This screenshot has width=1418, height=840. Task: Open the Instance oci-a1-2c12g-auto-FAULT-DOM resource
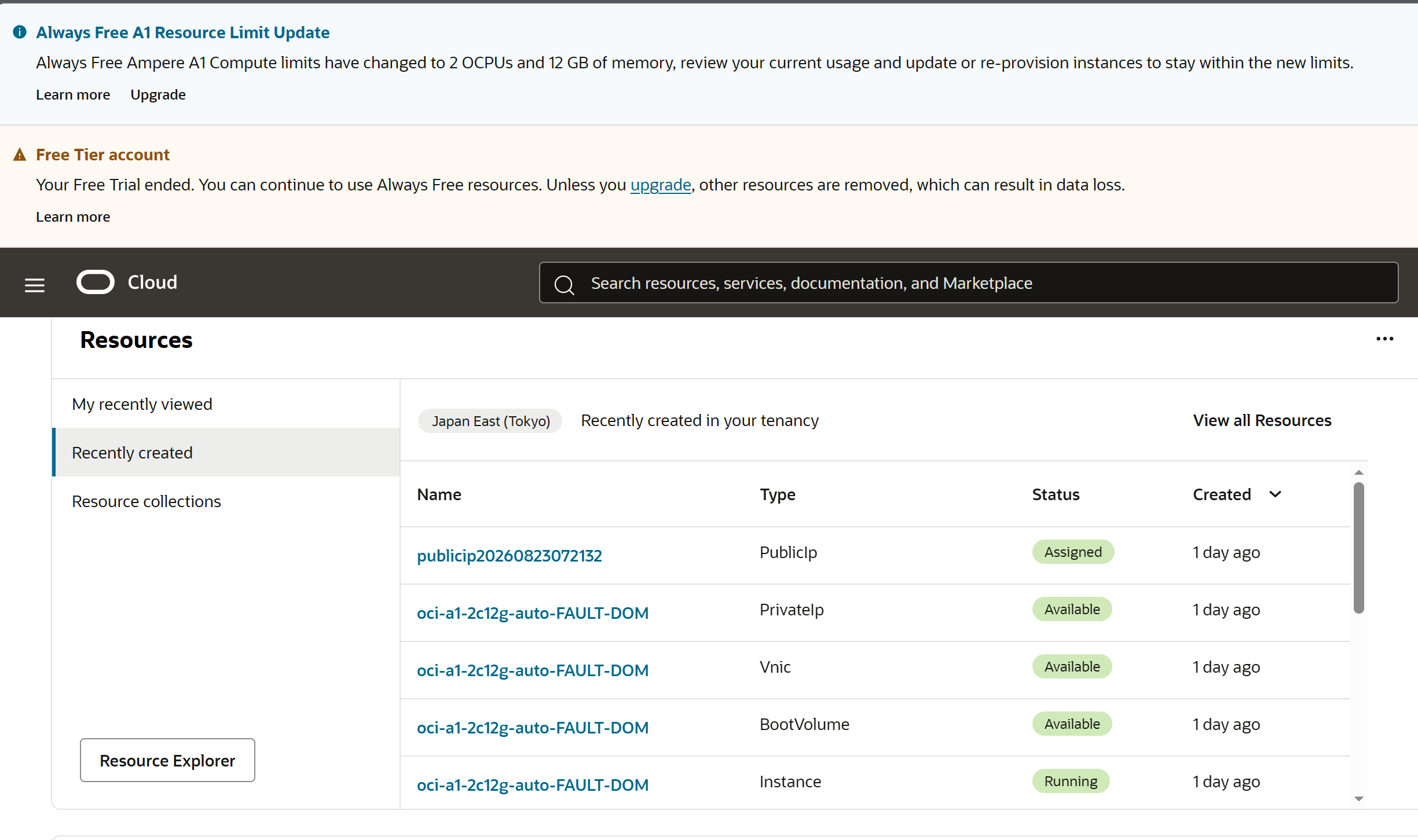click(x=533, y=785)
